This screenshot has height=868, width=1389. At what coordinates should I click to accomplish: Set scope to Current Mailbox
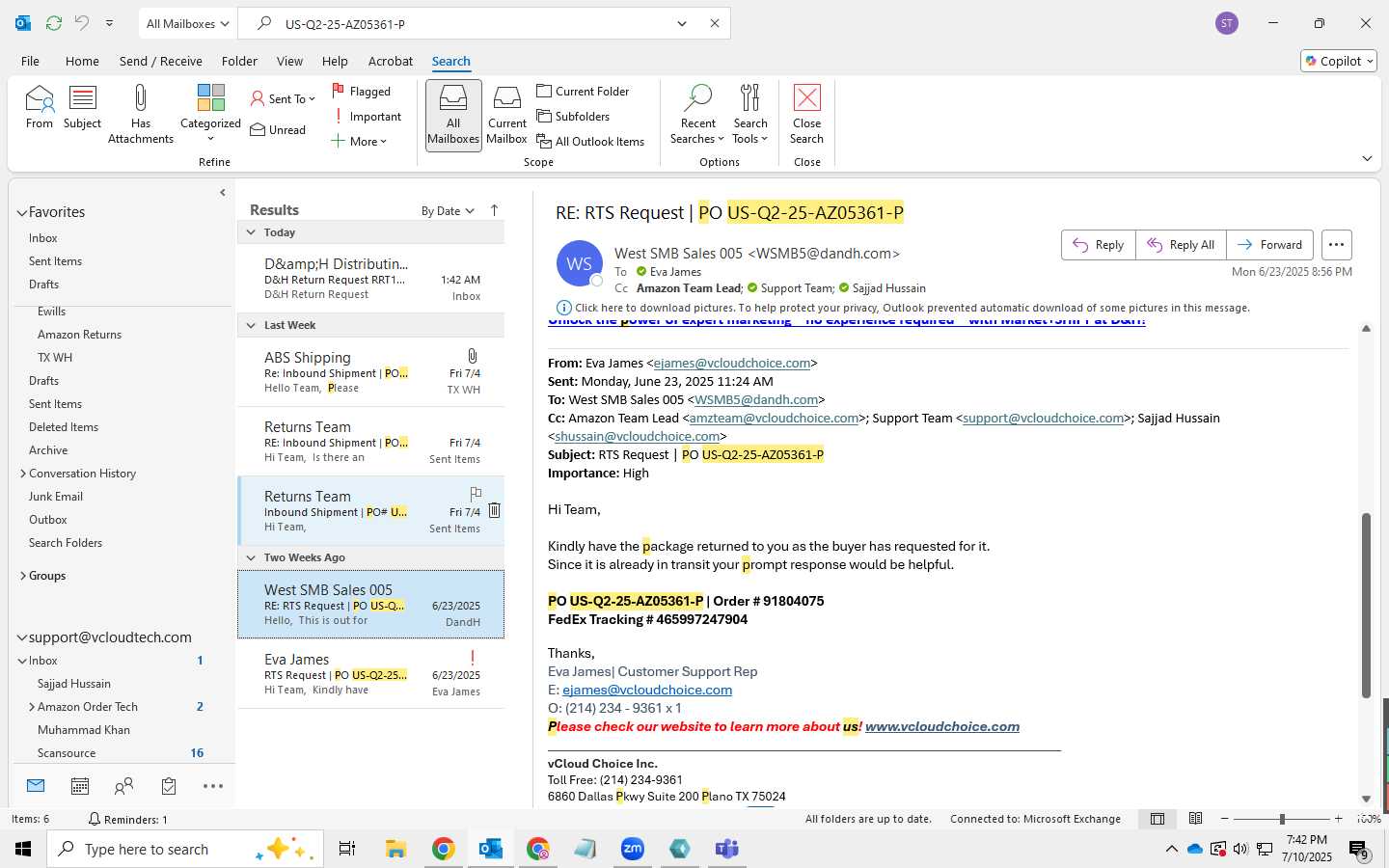(507, 115)
